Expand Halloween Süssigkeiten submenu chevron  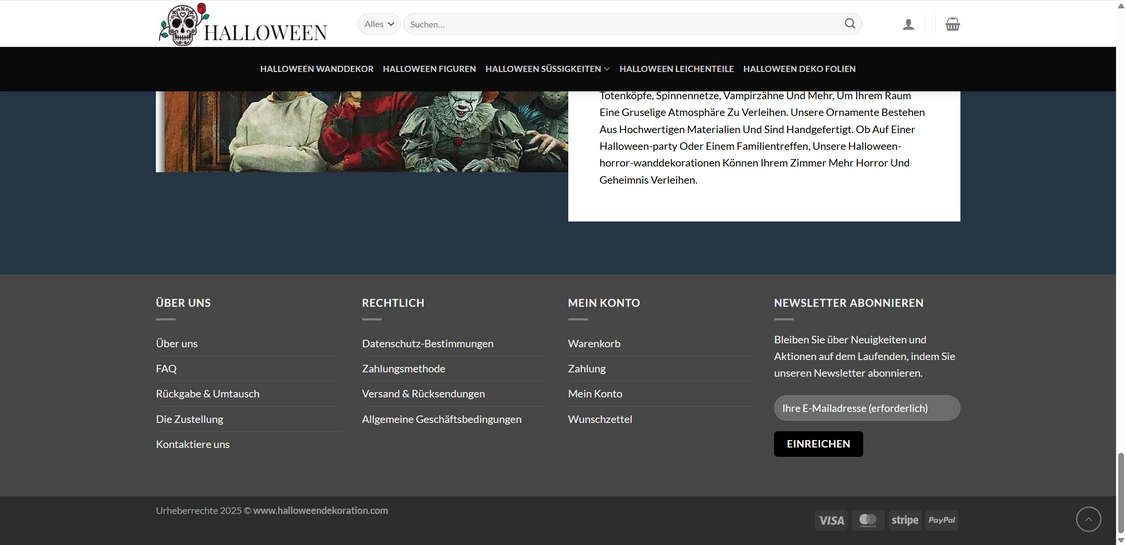click(607, 69)
